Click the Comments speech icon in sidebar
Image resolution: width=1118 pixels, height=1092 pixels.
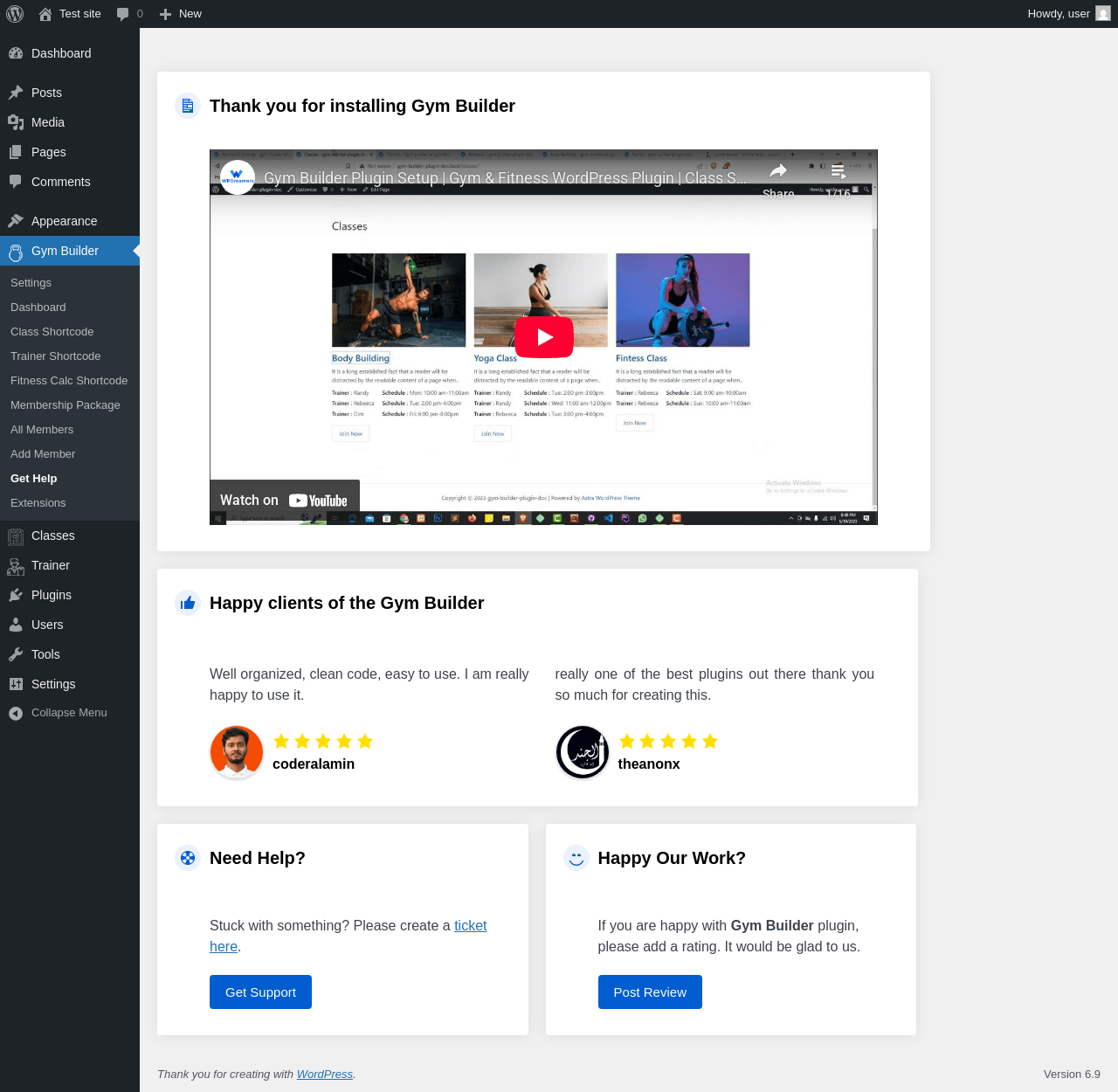coord(16,182)
